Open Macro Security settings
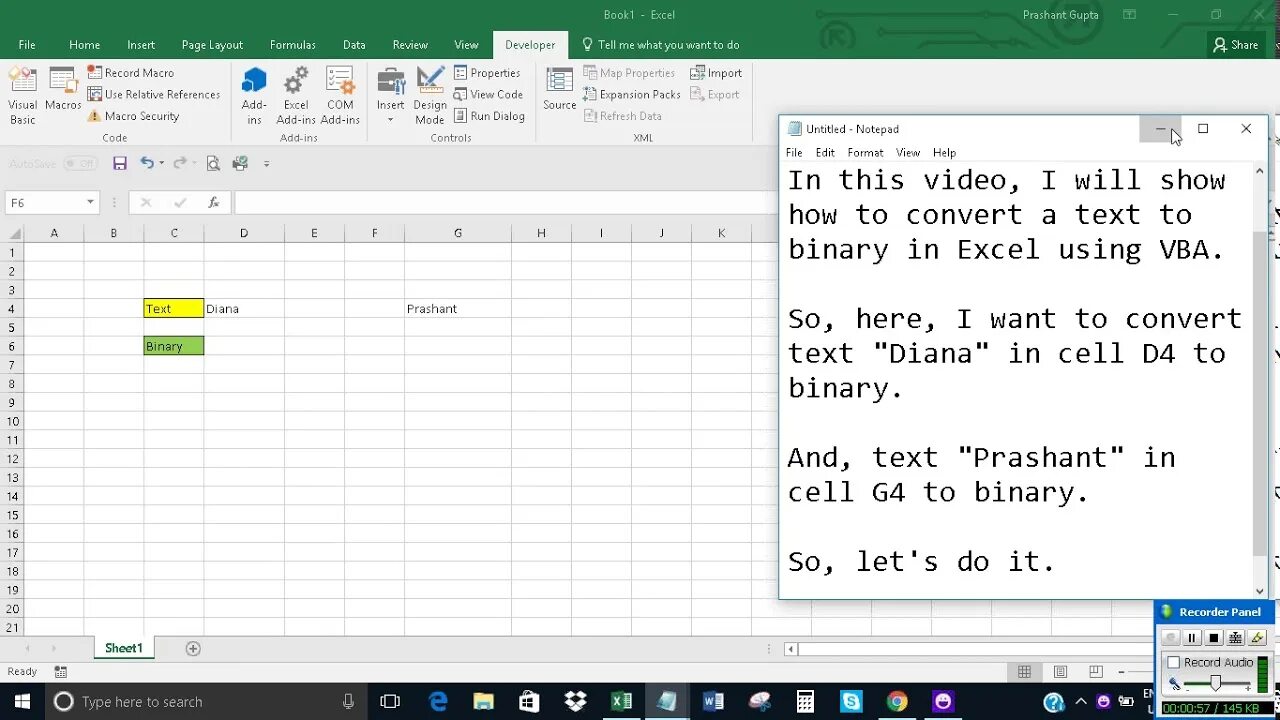1280x720 pixels. point(133,116)
